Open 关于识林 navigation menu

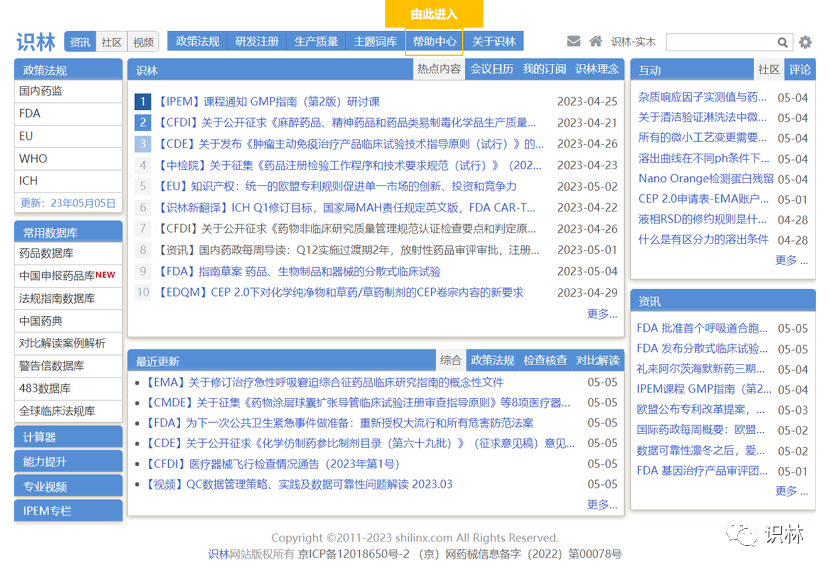click(x=494, y=41)
